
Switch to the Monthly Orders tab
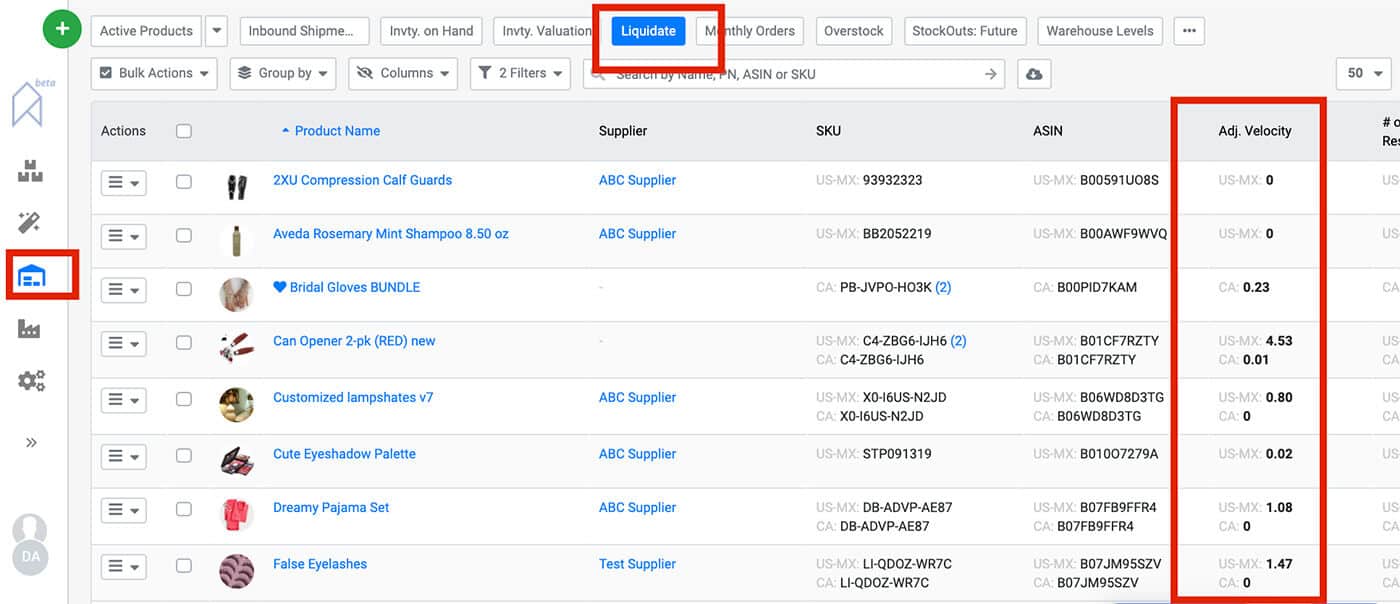click(x=749, y=31)
